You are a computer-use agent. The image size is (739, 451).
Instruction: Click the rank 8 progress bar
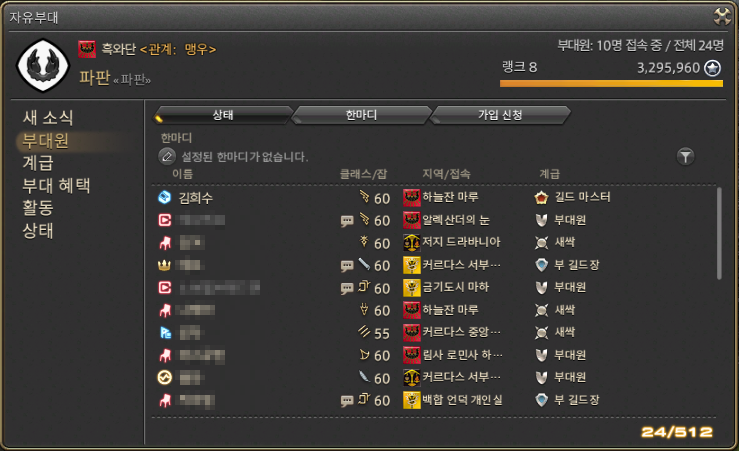pos(611,83)
